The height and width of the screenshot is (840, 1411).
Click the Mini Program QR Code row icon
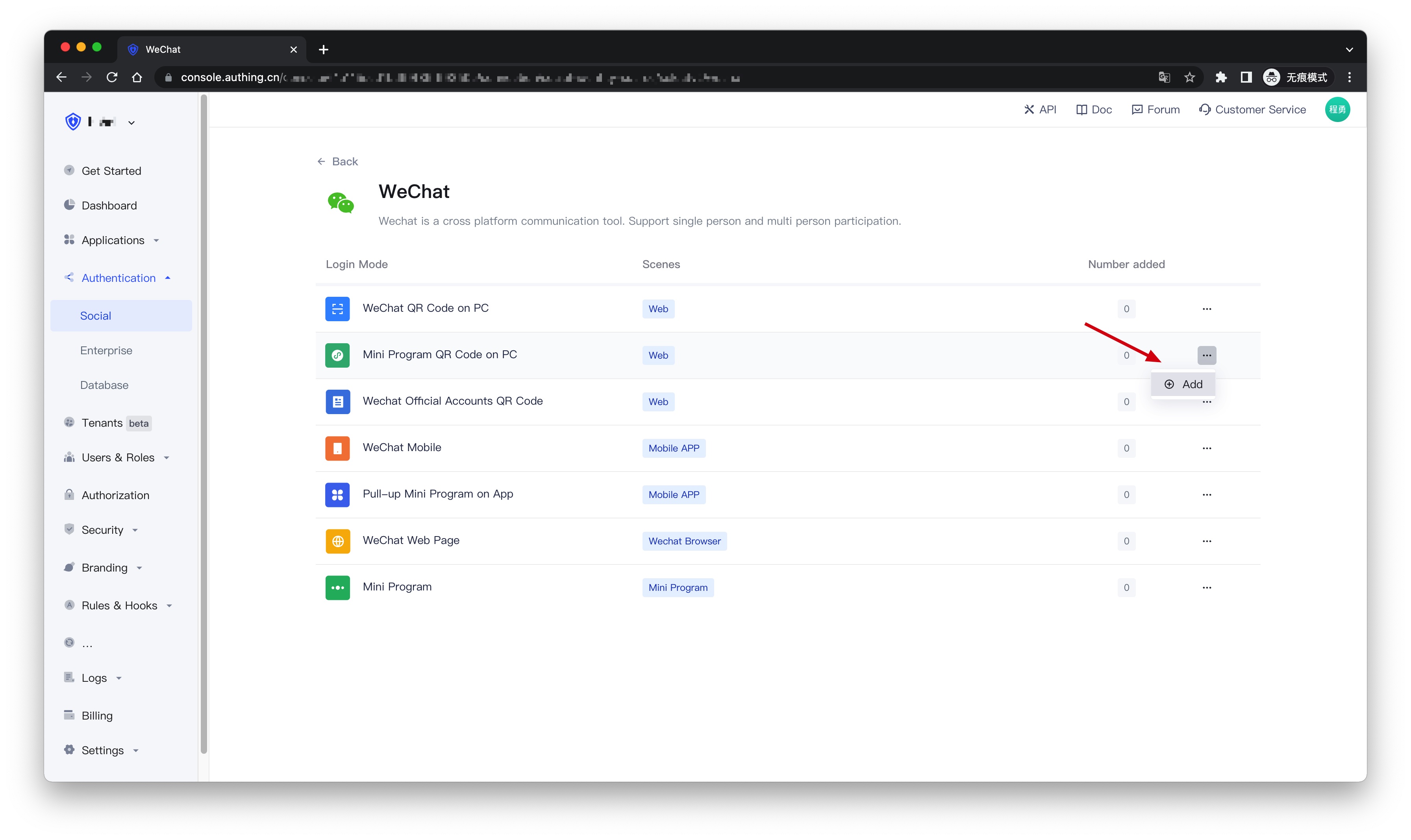[x=337, y=355]
